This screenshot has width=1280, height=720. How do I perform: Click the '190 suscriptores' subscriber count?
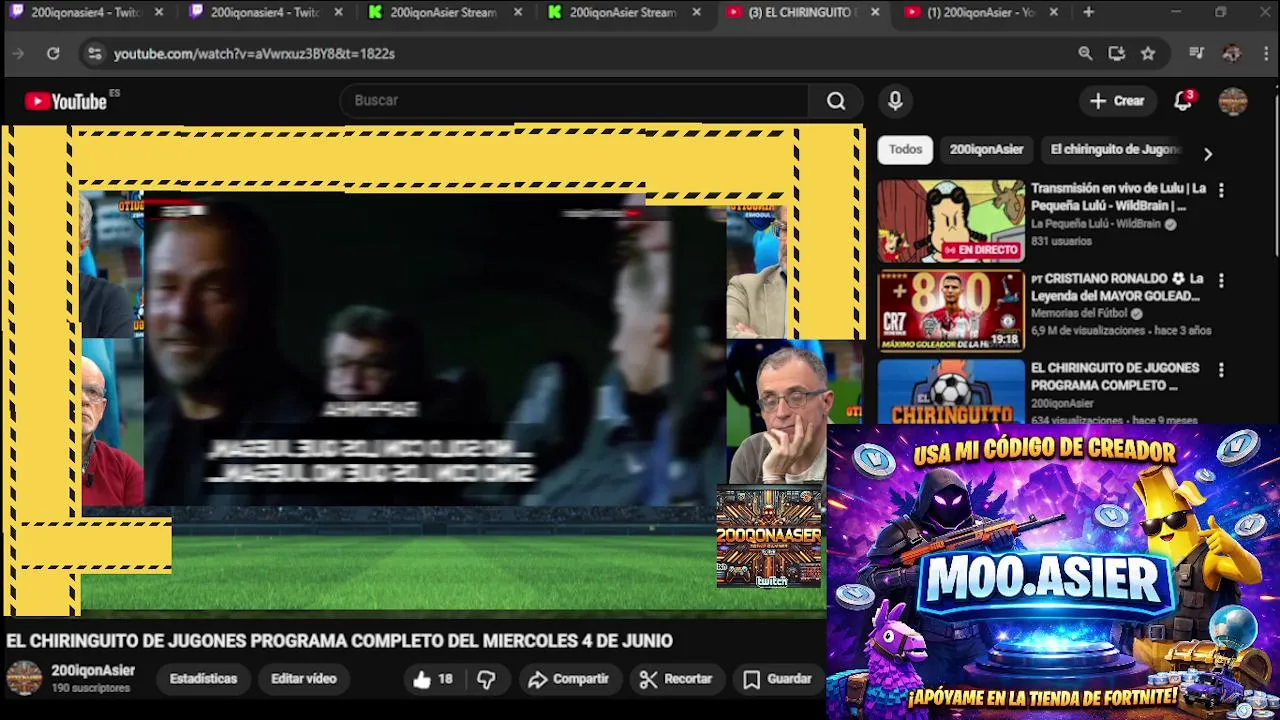(x=91, y=688)
